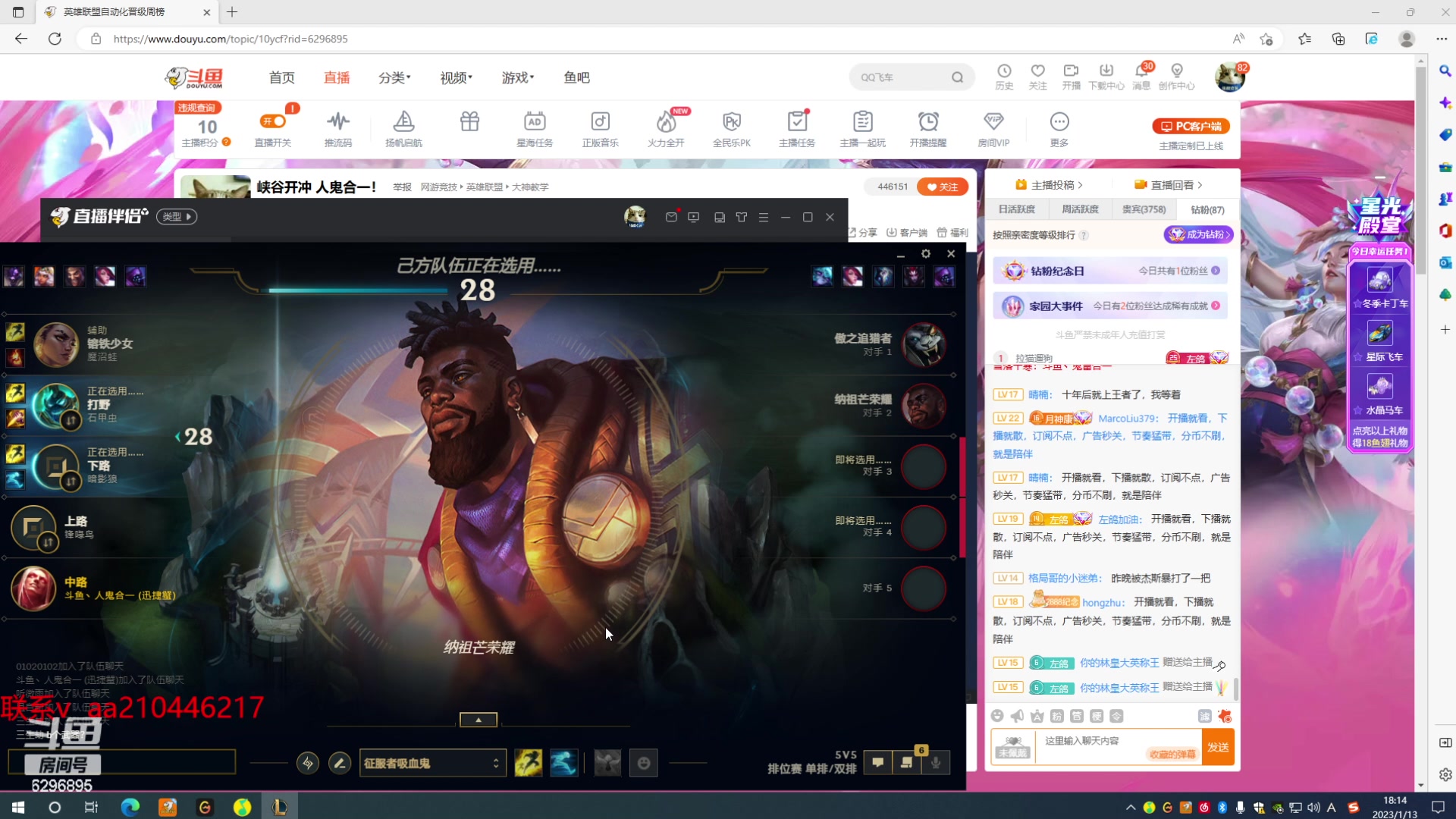Screen dimensions: 1456x819
Task: Switch to 贵宾(3758) tab
Action: 1144,210
